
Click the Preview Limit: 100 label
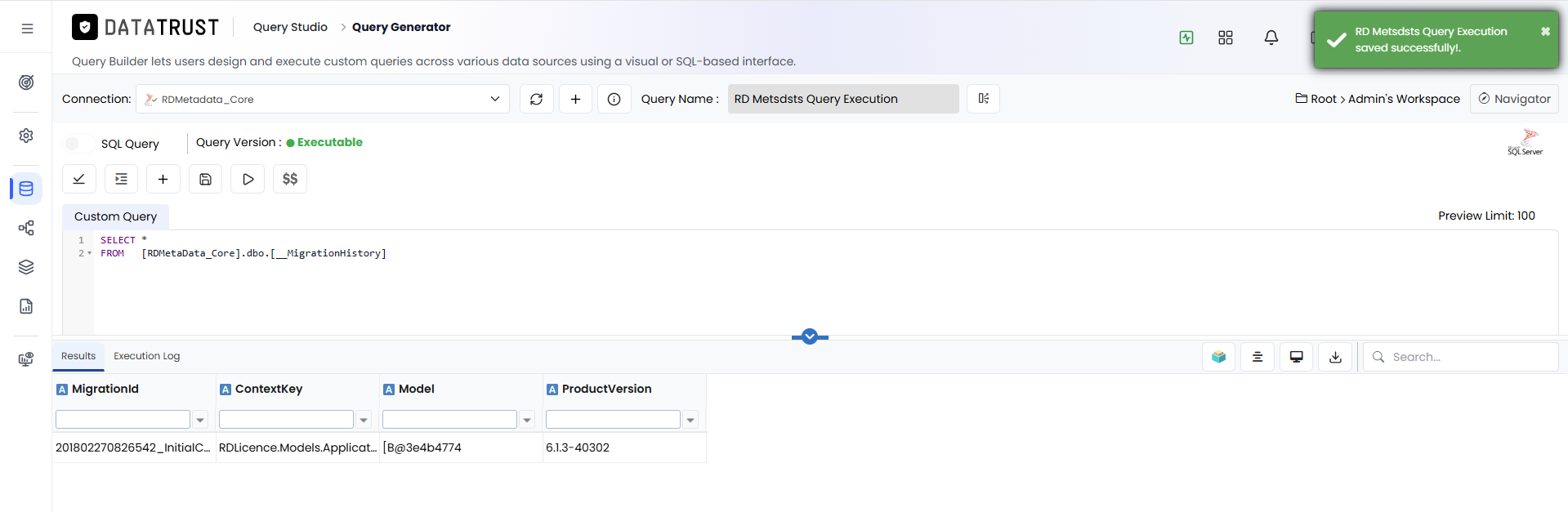click(x=1486, y=216)
